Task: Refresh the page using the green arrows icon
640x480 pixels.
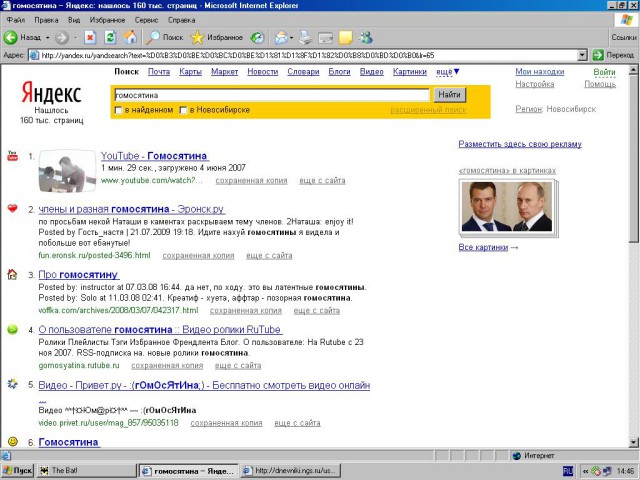Action: click(x=110, y=38)
